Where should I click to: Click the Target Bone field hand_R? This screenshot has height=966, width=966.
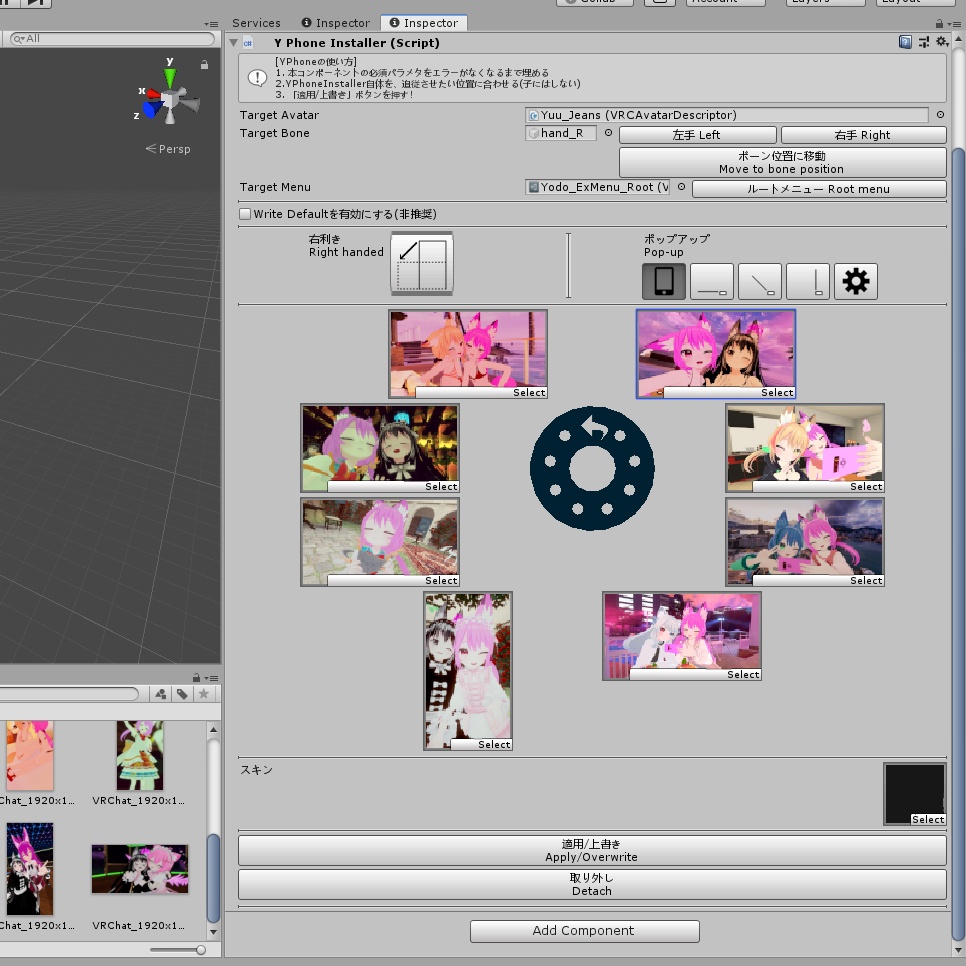[561, 133]
